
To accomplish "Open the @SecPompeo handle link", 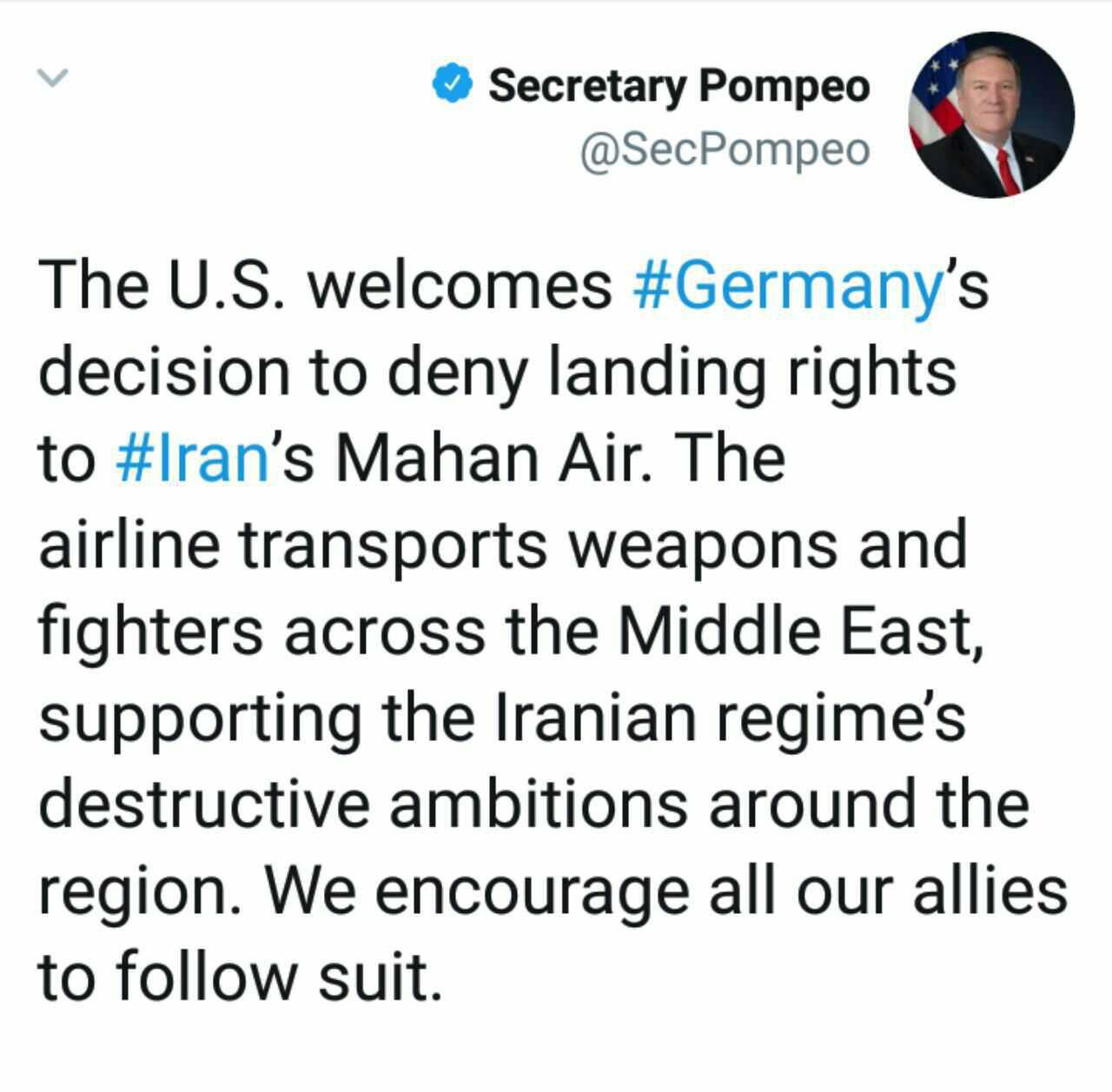I will coord(724,149).
